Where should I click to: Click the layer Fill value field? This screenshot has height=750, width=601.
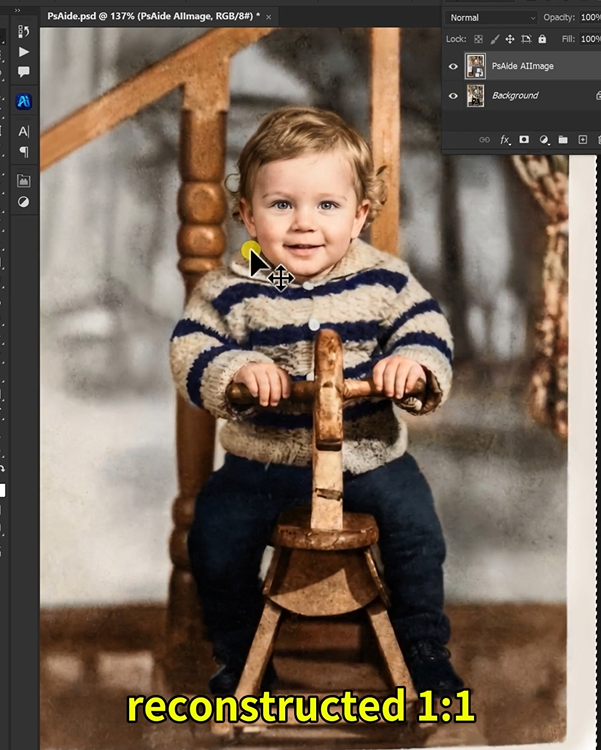590,39
